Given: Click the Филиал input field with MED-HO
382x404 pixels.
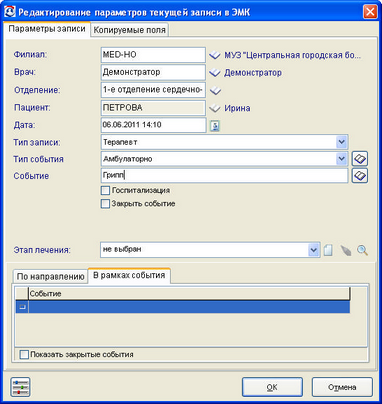Looking at the screenshot, I should [153, 55].
